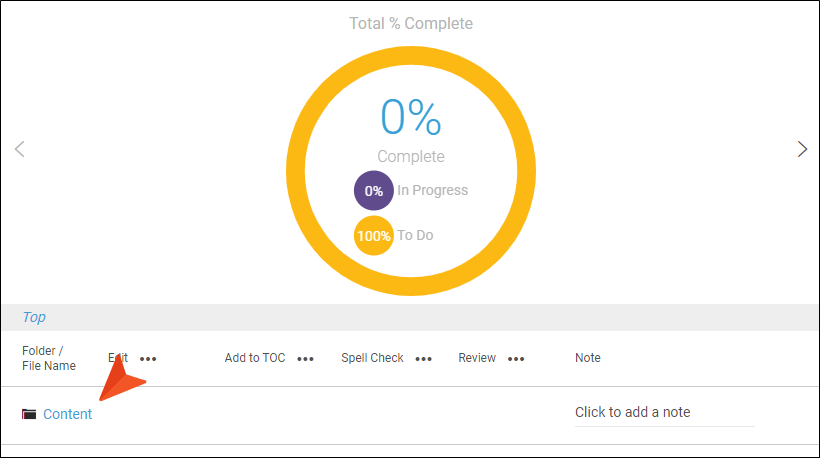Image resolution: width=820 pixels, height=458 pixels.
Task: Click the yellow 100% To Do badge
Action: [x=373, y=235]
